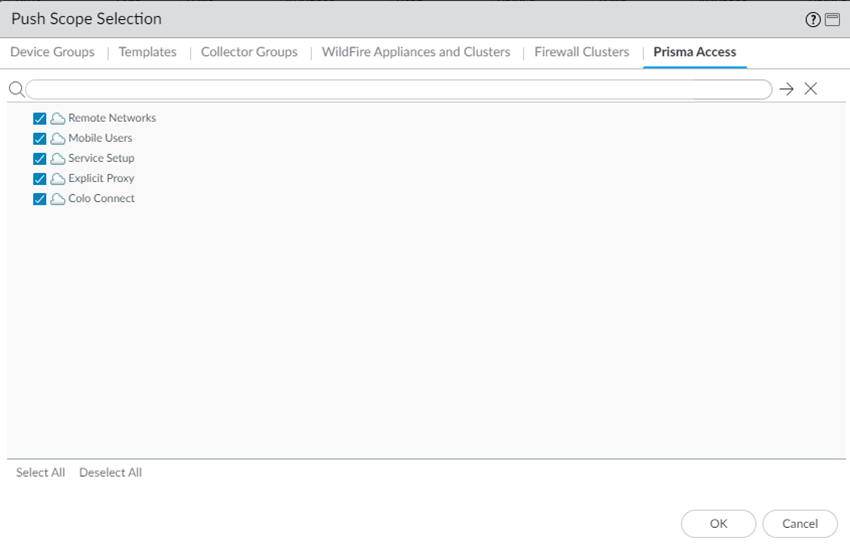
Task: Go to the Collector Groups tab
Action: 249,52
